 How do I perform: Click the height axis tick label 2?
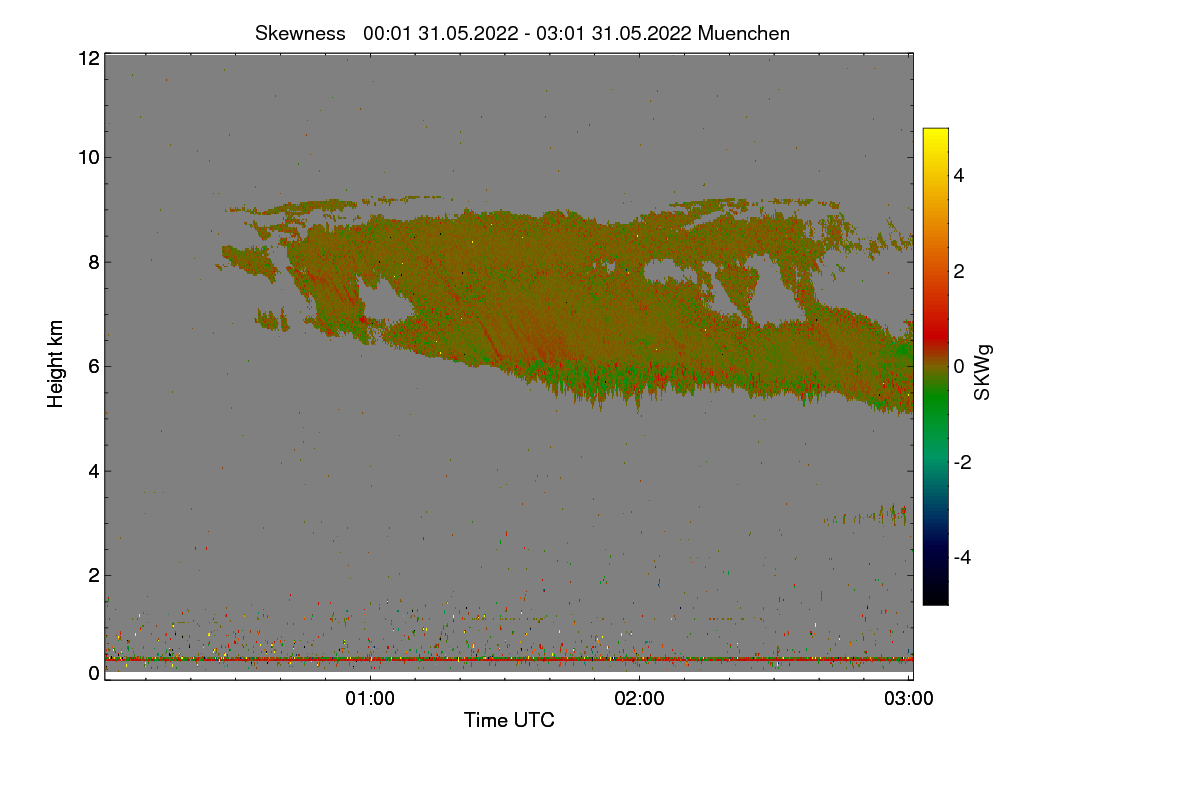94,575
